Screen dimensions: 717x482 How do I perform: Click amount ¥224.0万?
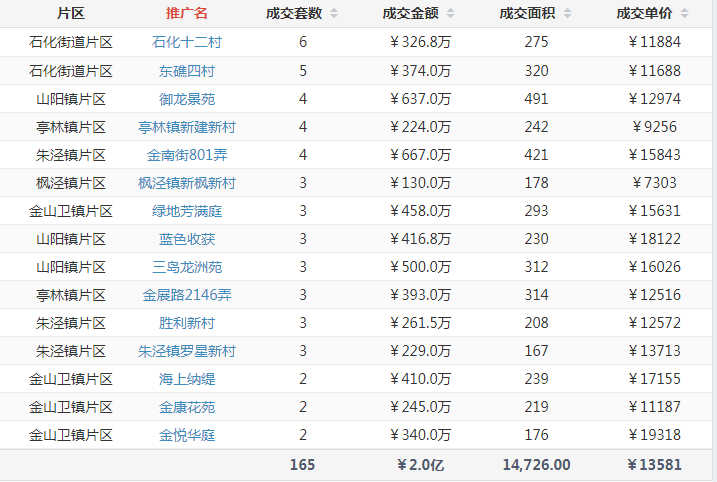(420, 127)
